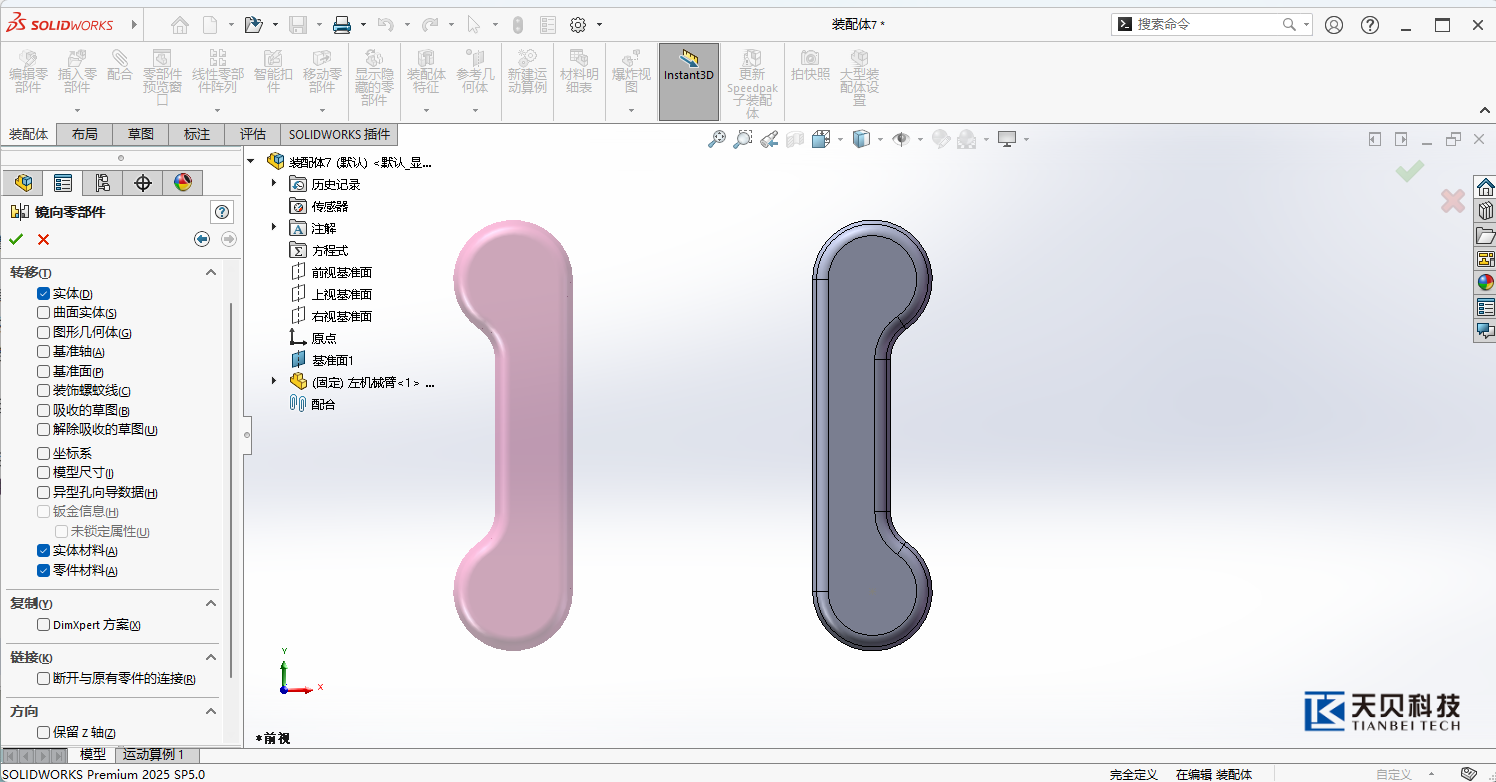The image size is (1496, 782).
Task: Expand the 历史记录 tree node arrow
Action: (x=275, y=184)
